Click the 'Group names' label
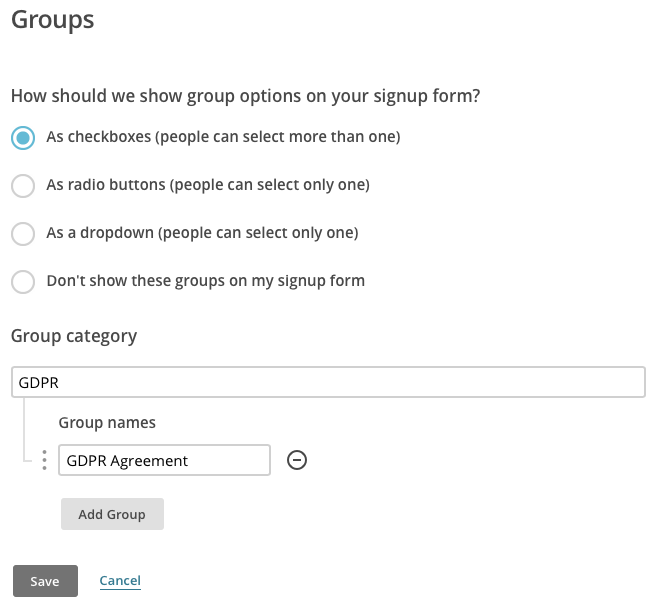The width and height of the screenshot is (665, 606). pyautogui.click(x=107, y=423)
